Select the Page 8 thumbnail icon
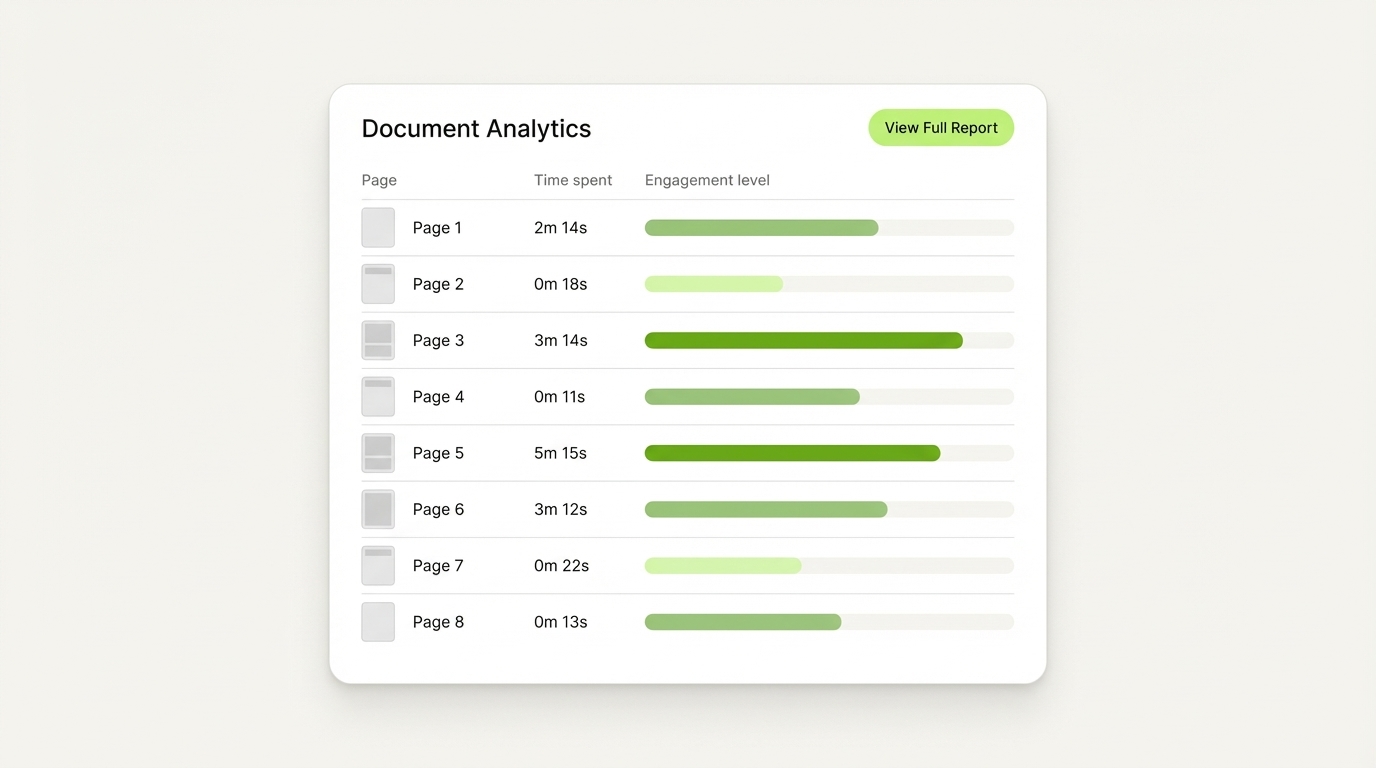This screenshot has height=768, width=1376. (x=378, y=621)
